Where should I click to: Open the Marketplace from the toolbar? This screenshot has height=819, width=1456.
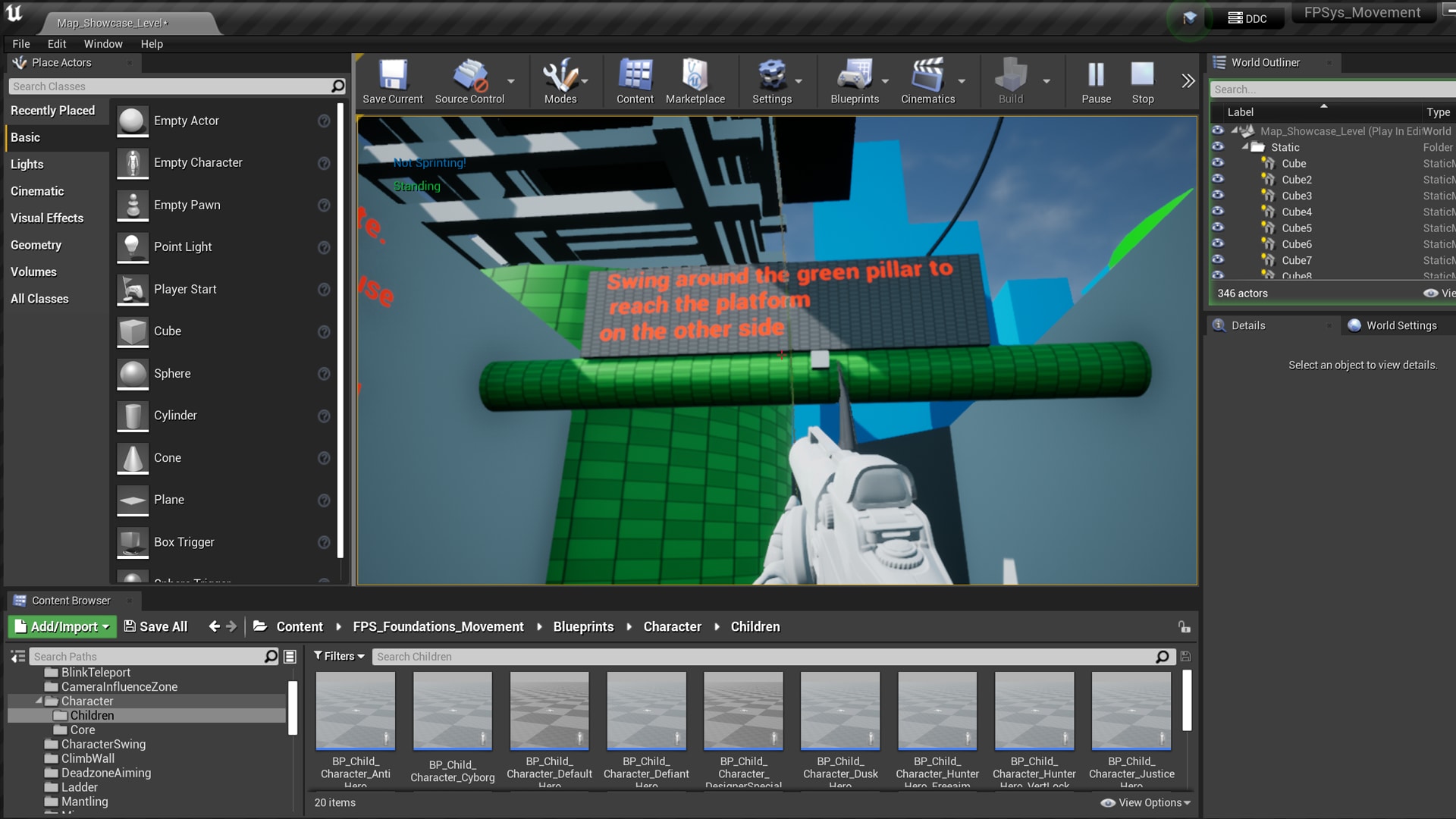point(695,75)
